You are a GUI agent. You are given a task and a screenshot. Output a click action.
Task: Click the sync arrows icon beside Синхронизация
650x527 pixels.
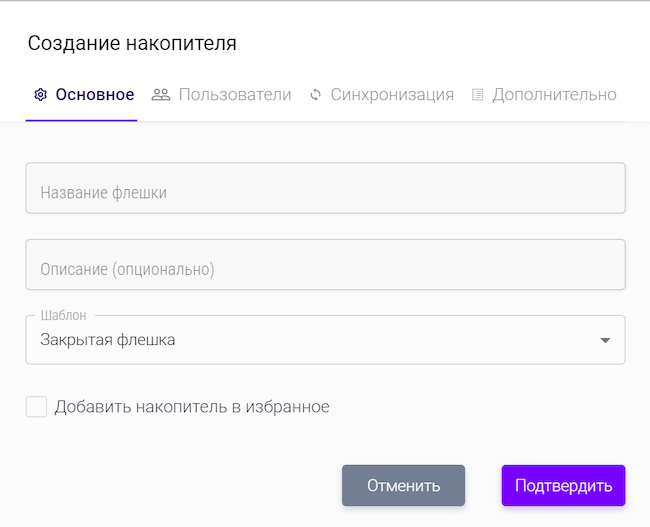(316, 95)
